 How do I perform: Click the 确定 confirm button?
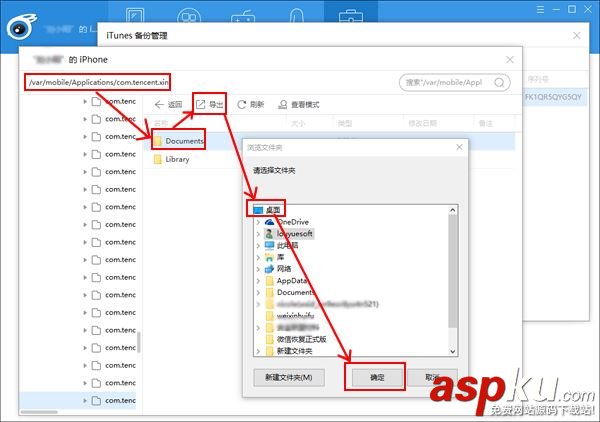coord(377,378)
